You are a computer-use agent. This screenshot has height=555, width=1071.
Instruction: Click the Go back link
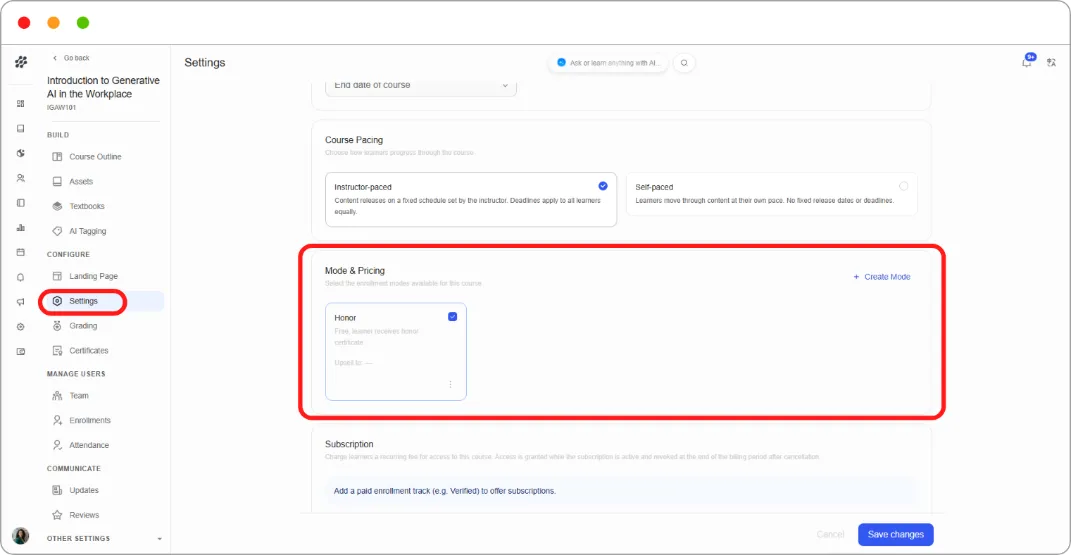click(71, 58)
